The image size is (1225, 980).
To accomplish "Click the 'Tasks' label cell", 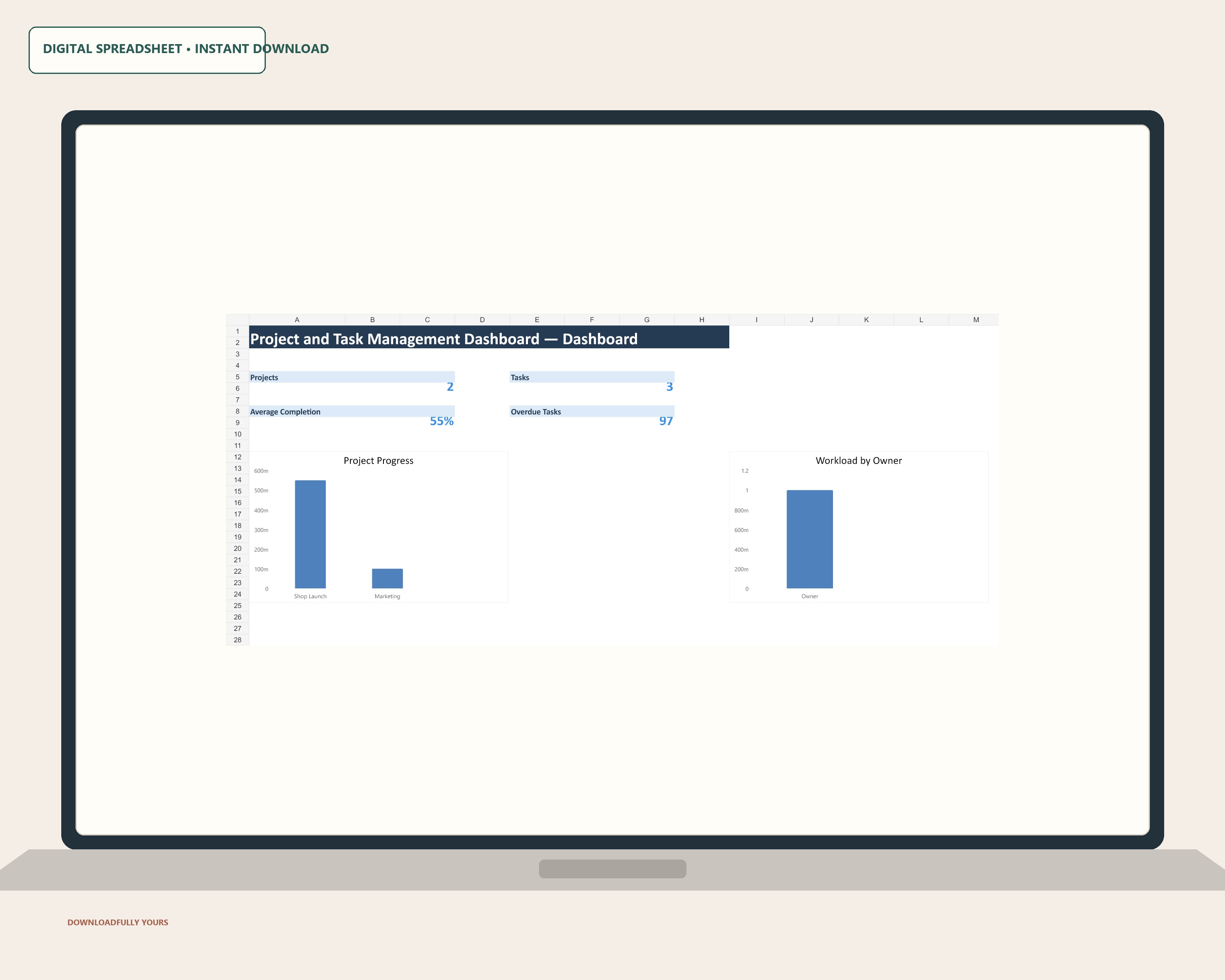I will click(x=592, y=377).
